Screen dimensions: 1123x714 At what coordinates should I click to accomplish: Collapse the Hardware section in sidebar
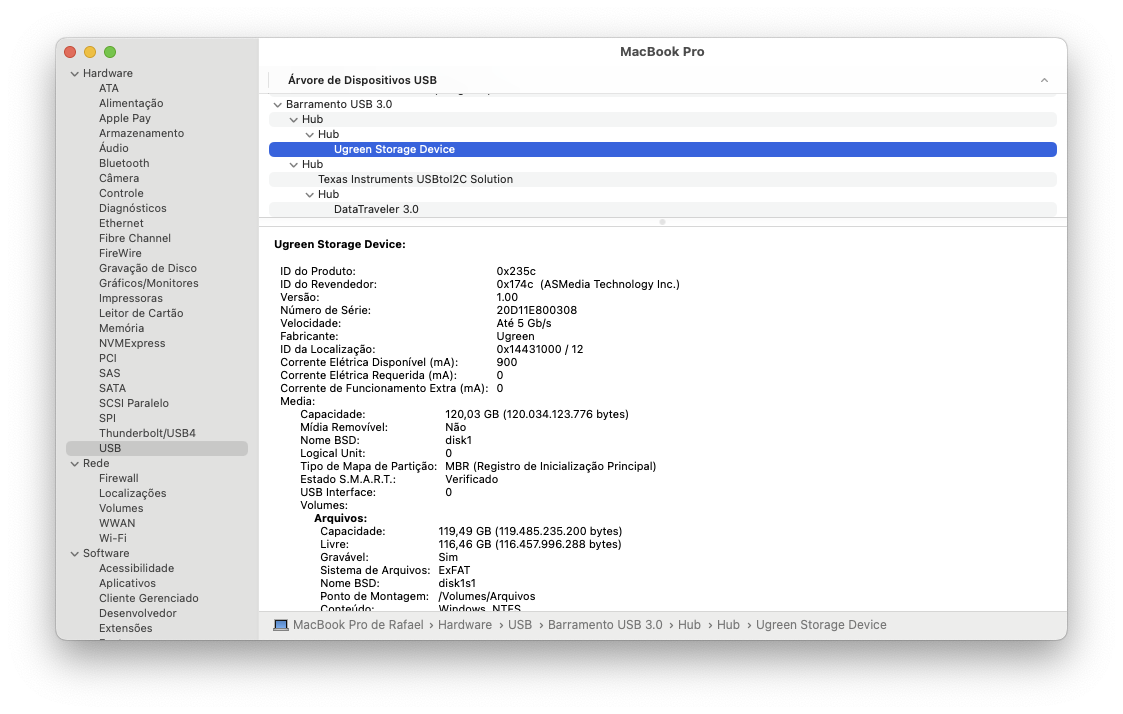[x=74, y=74]
